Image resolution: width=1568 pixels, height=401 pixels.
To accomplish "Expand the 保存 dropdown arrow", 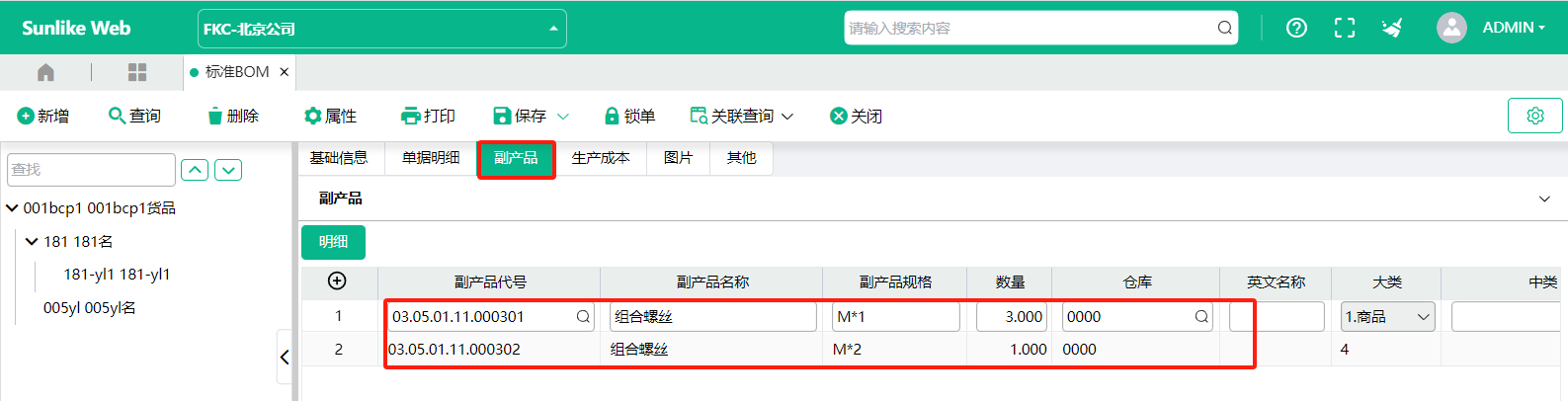I will click(563, 117).
